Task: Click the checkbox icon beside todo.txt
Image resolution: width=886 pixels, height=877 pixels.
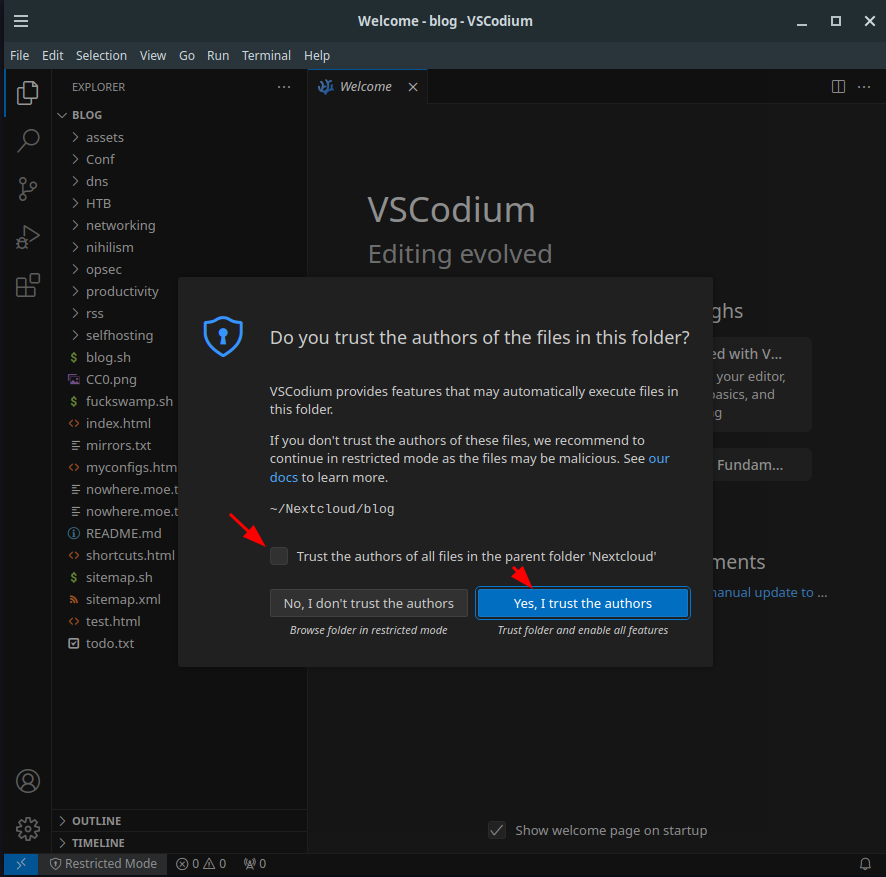Action: click(74, 644)
